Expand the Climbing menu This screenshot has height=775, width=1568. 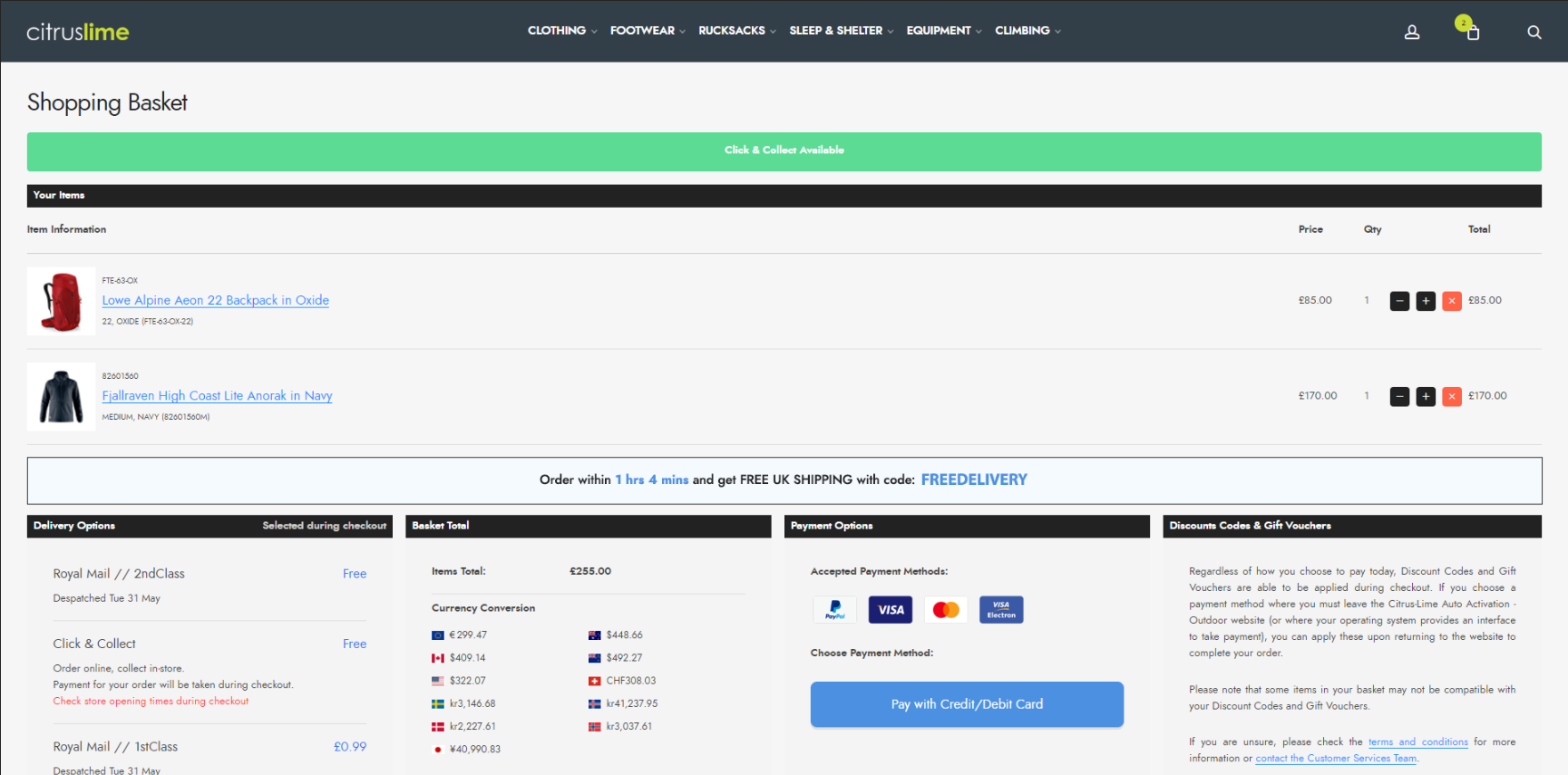tap(1027, 31)
